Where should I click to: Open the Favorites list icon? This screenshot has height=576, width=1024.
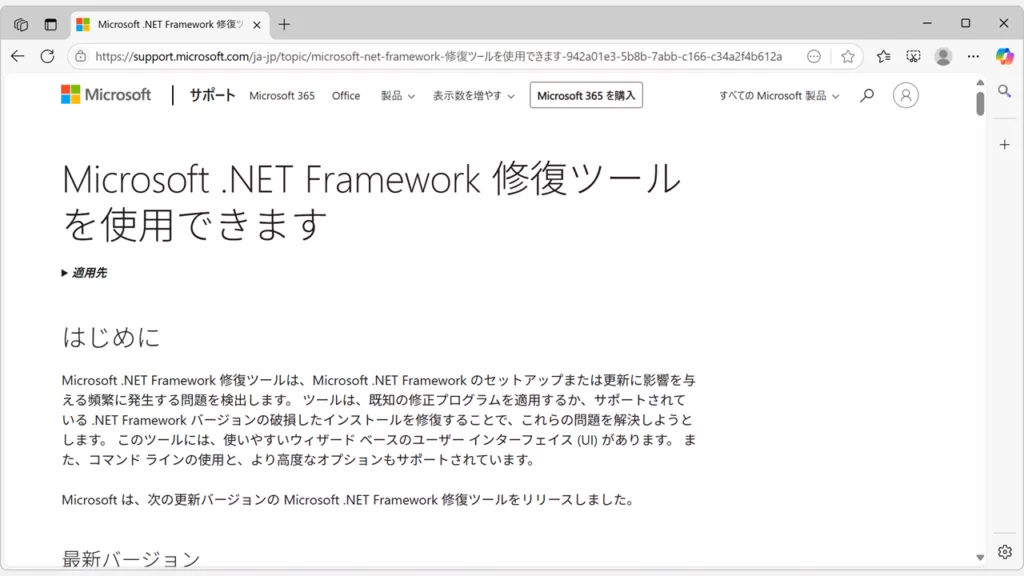click(x=884, y=56)
